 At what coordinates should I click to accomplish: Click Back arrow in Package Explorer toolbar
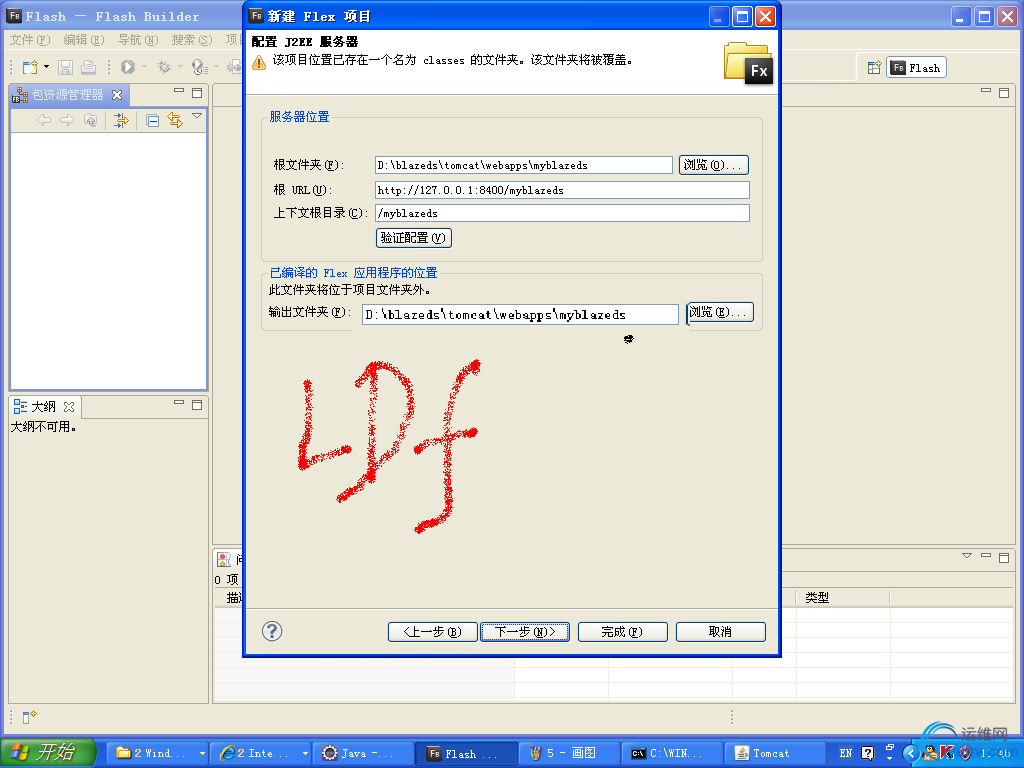pyautogui.click(x=44, y=120)
